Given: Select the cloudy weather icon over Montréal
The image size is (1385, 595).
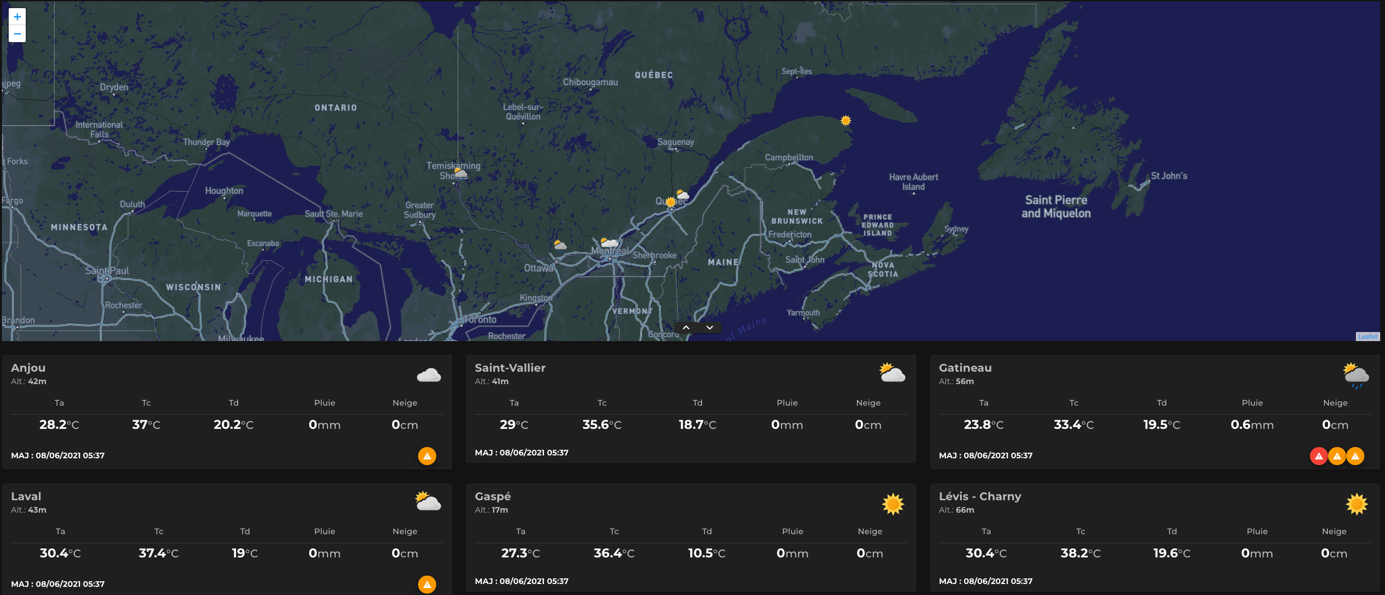Looking at the screenshot, I should click(x=610, y=244).
